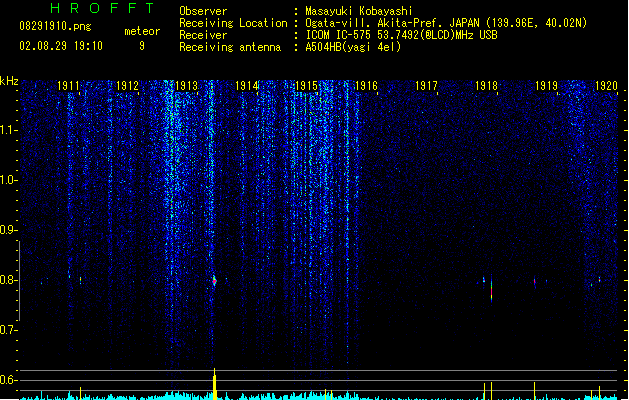Click the 1.0 kHz axis label

pos(8,180)
